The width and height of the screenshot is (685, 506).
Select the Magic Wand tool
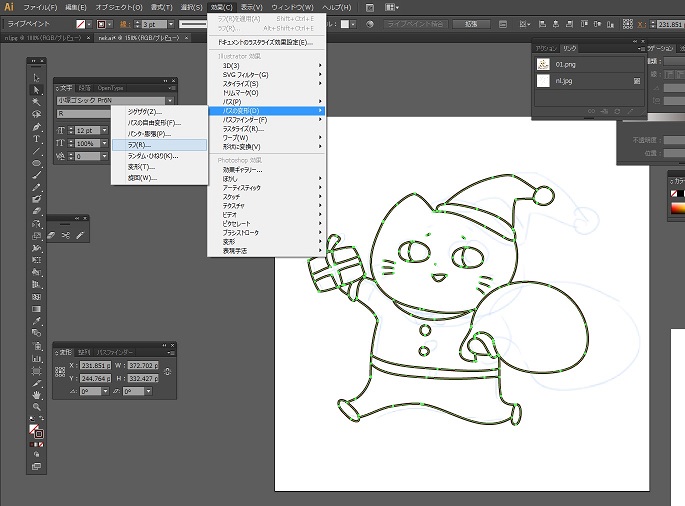(36, 102)
